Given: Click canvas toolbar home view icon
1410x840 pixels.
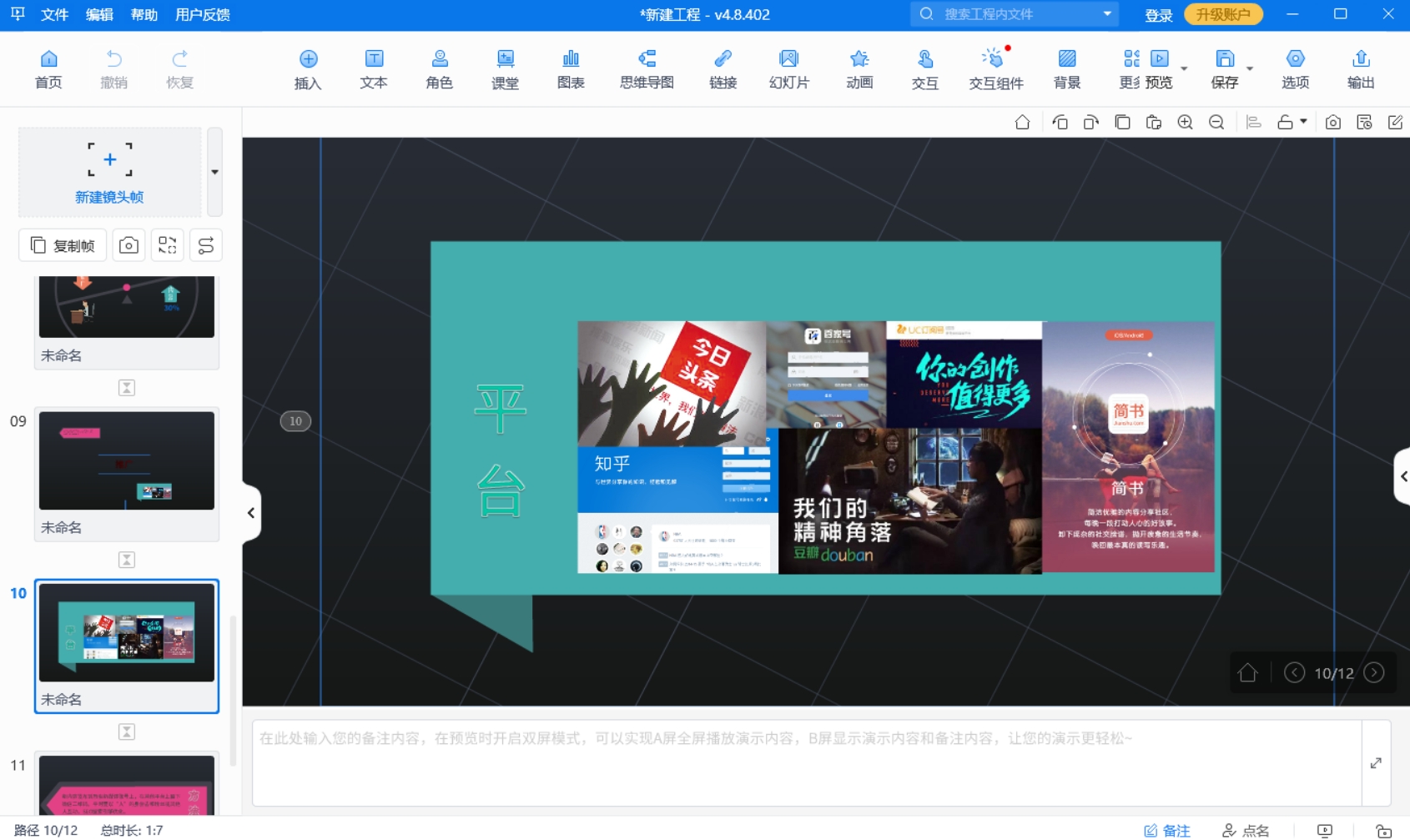Looking at the screenshot, I should point(1022,123).
